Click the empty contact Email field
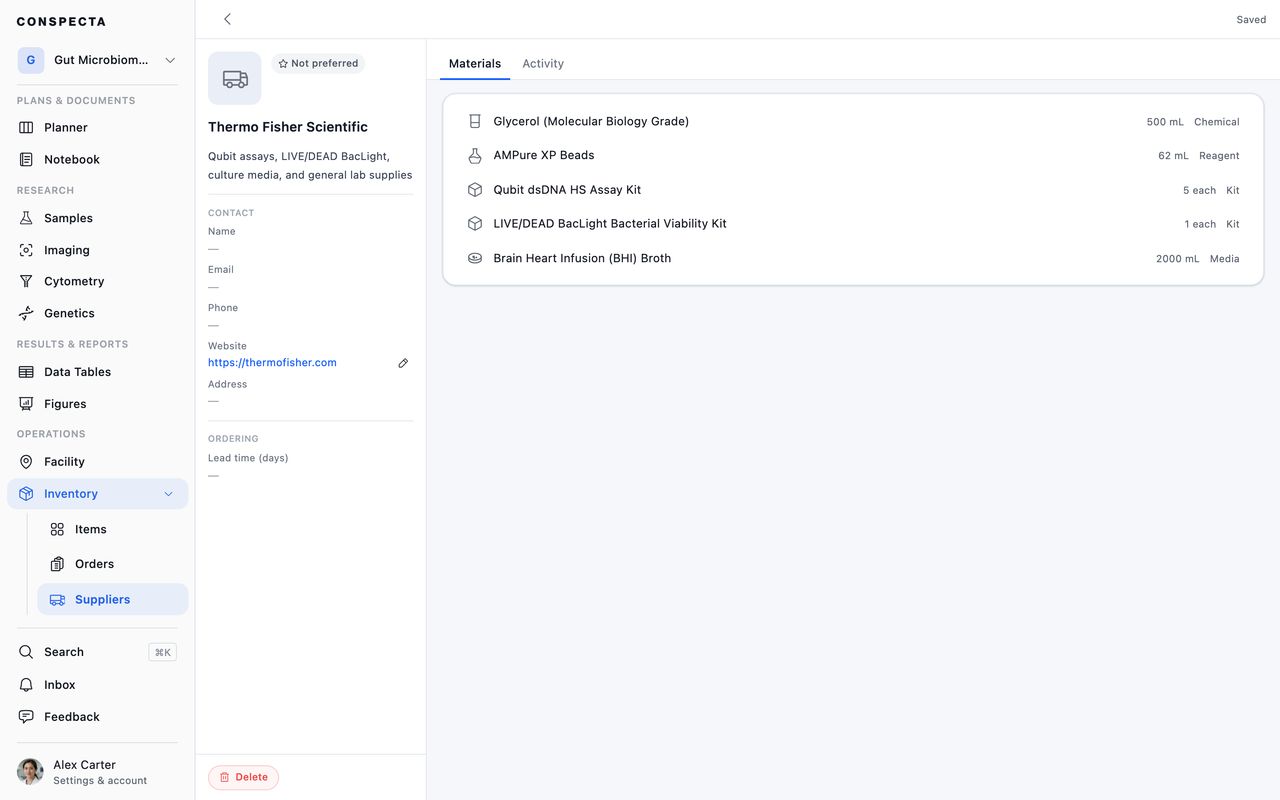1280x800 pixels. point(310,287)
